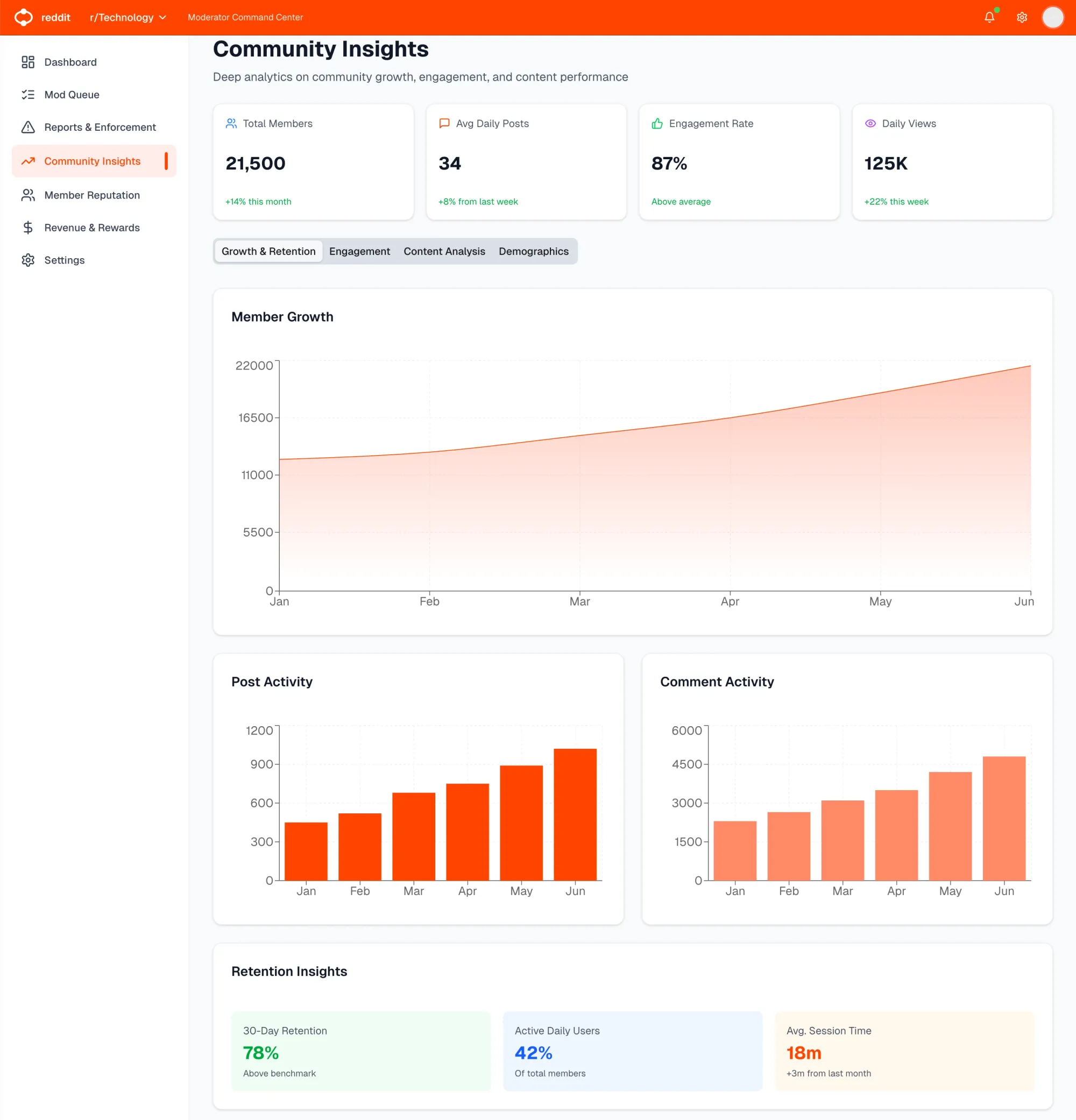Click the user avatar
Image resolution: width=1076 pixels, height=1120 pixels.
click(x=1052, y=17)
